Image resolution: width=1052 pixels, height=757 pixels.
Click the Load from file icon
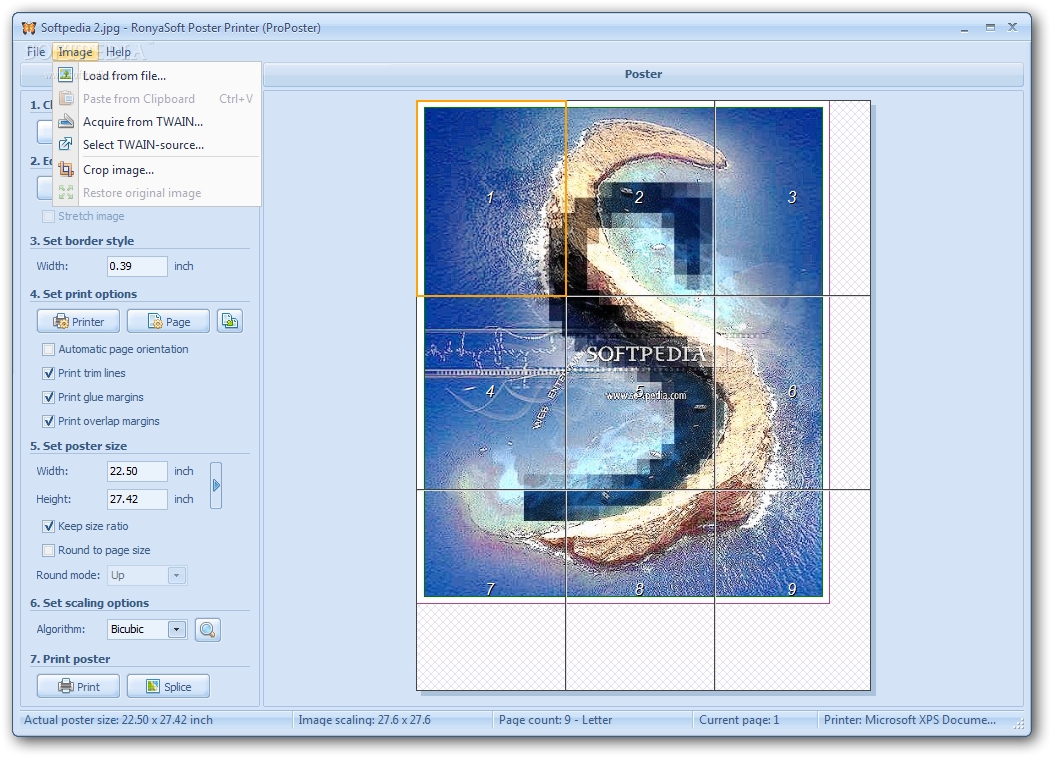(x=66, y=75)
